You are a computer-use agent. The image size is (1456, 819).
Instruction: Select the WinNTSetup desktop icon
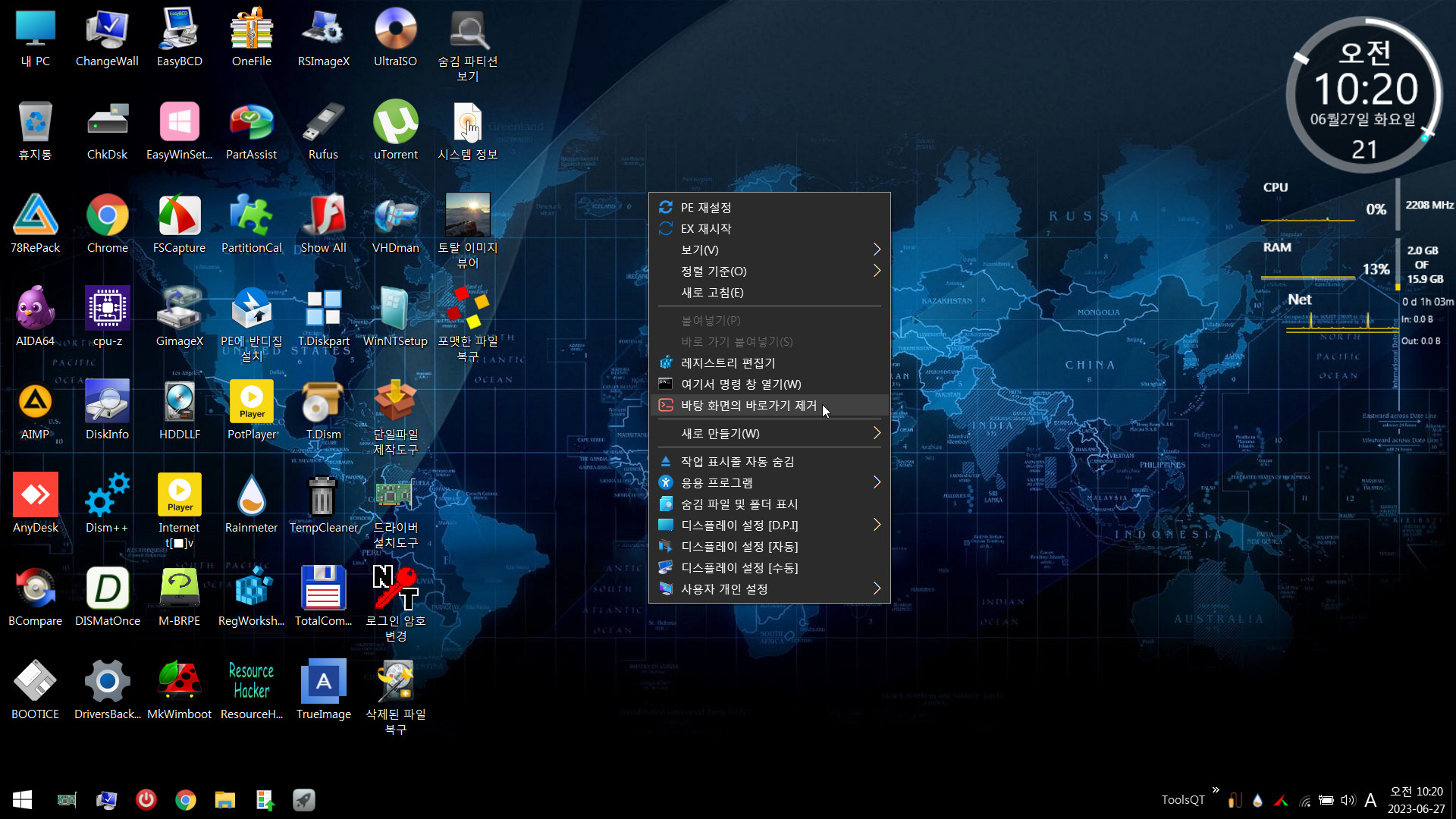point(395,317)
